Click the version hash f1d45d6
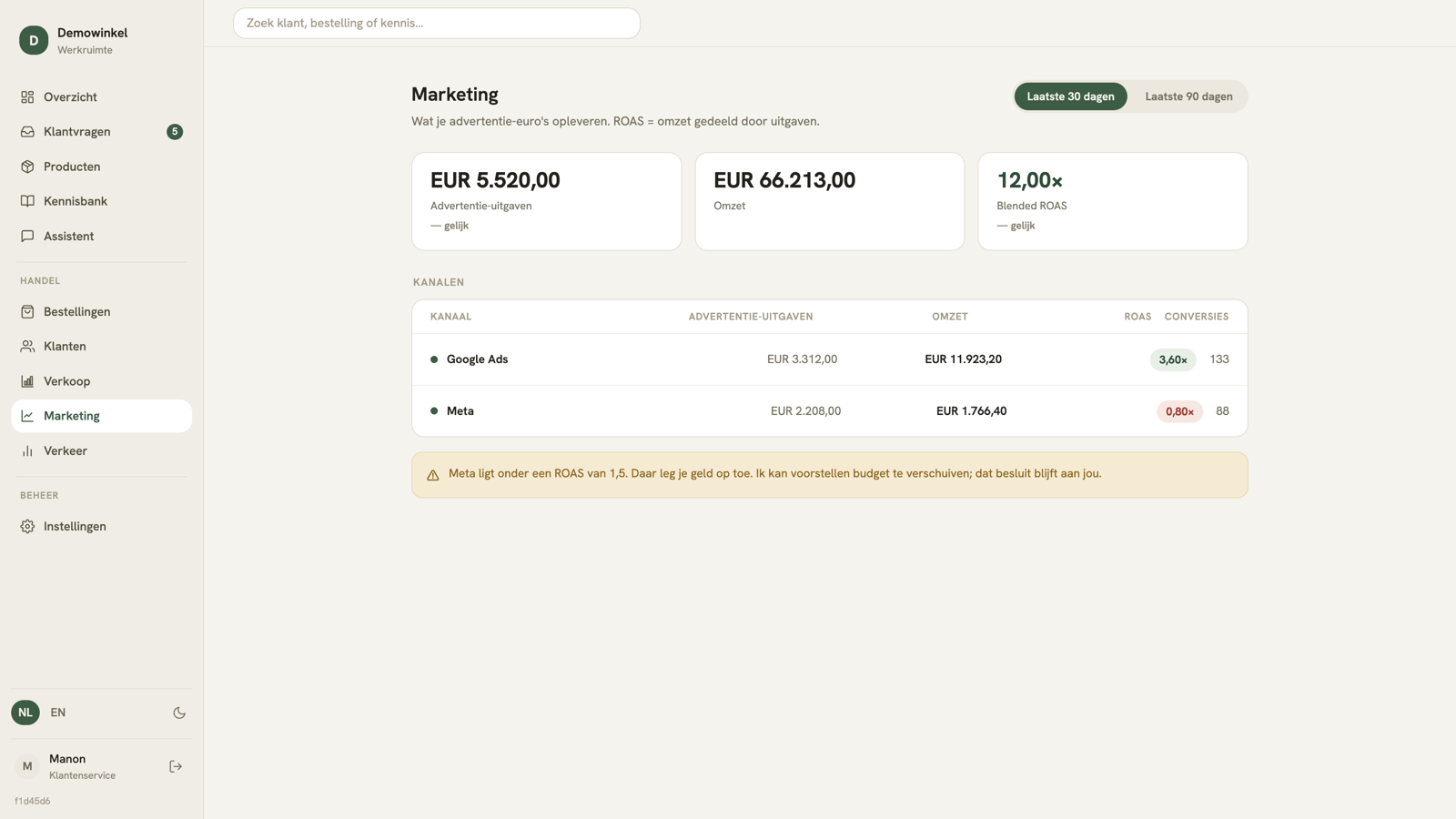1456x819 pixels. tap(33, 802)
